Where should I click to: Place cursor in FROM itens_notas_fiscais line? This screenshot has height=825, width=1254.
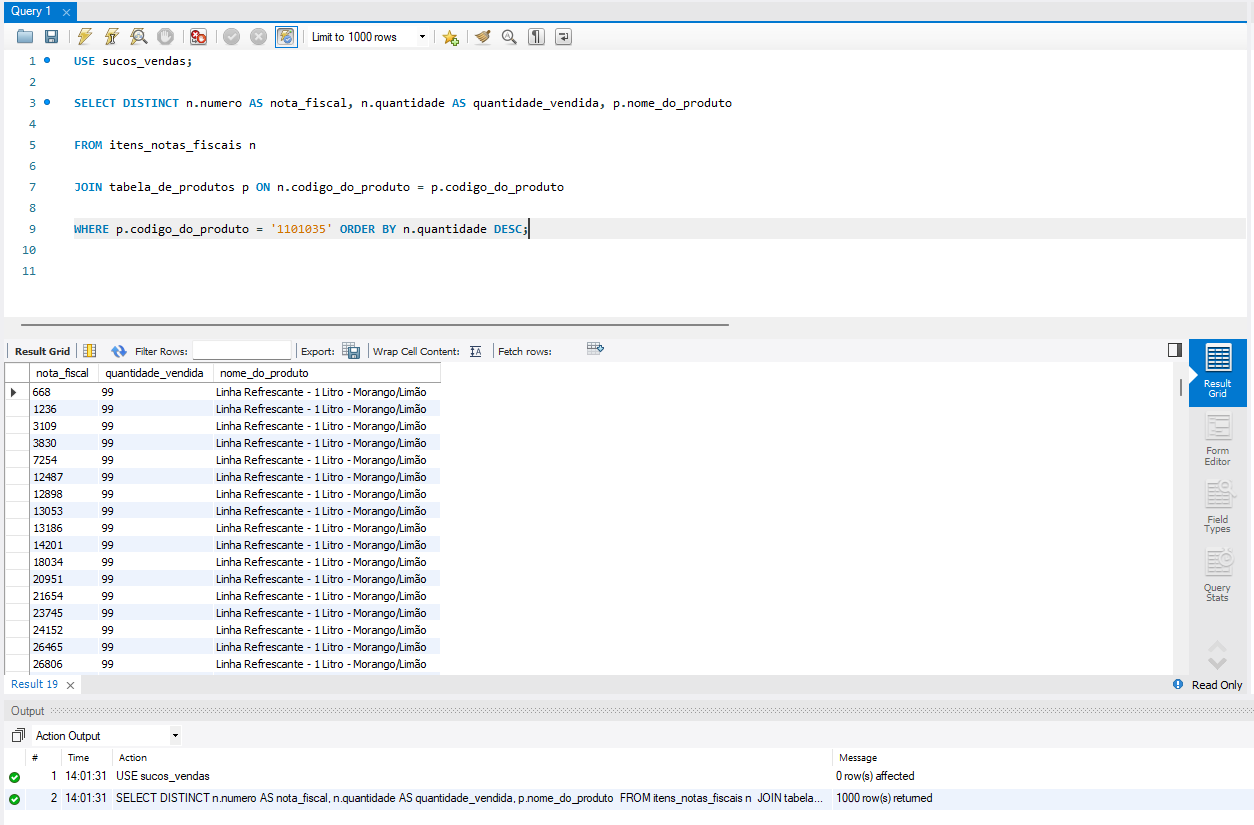pos(165,145)
